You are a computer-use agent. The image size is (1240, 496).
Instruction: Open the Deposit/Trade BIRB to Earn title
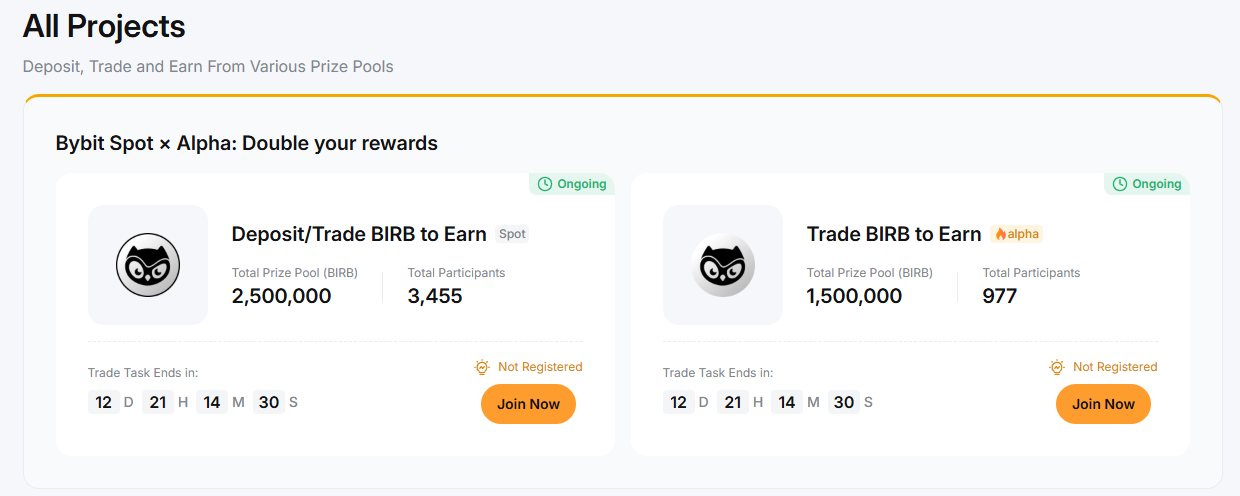coord(359,234)
